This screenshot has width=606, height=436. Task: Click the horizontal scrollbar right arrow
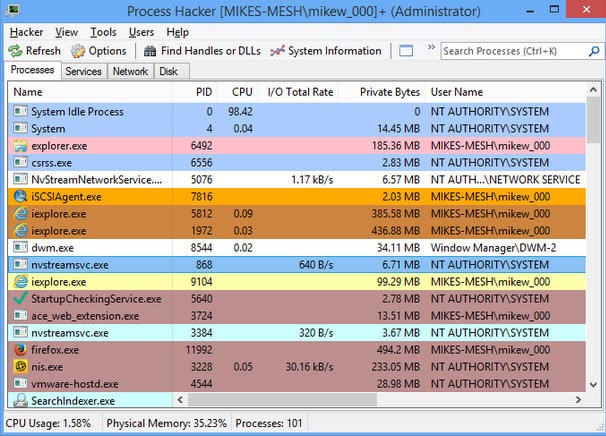[578, 400]
